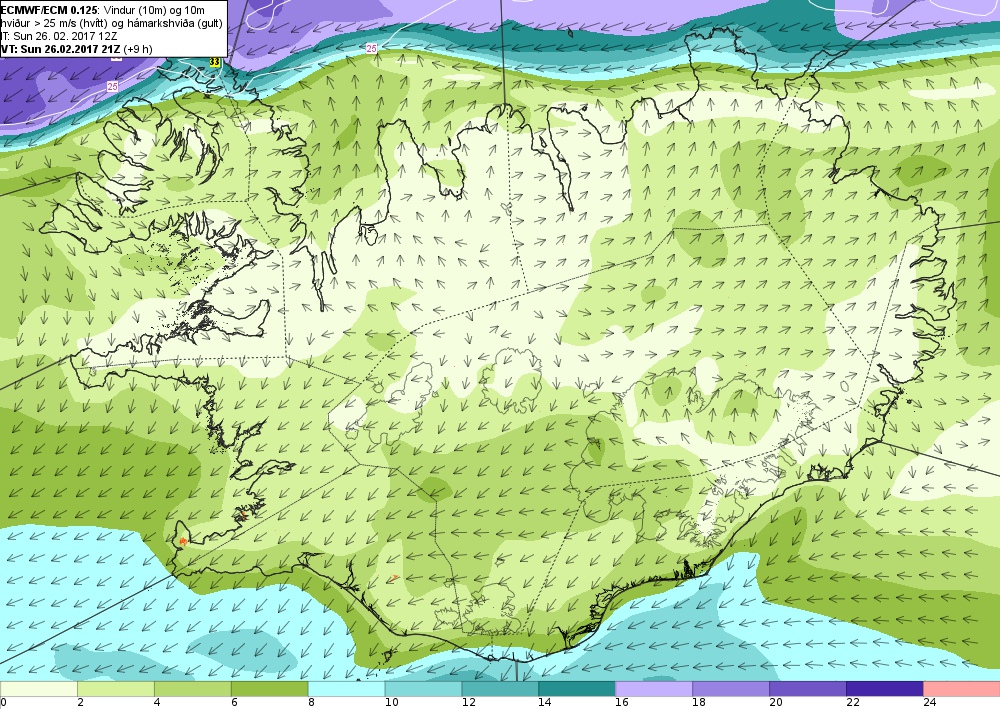Click the legend scale label '16'
1000x709 pixels.
click(622, 703)
